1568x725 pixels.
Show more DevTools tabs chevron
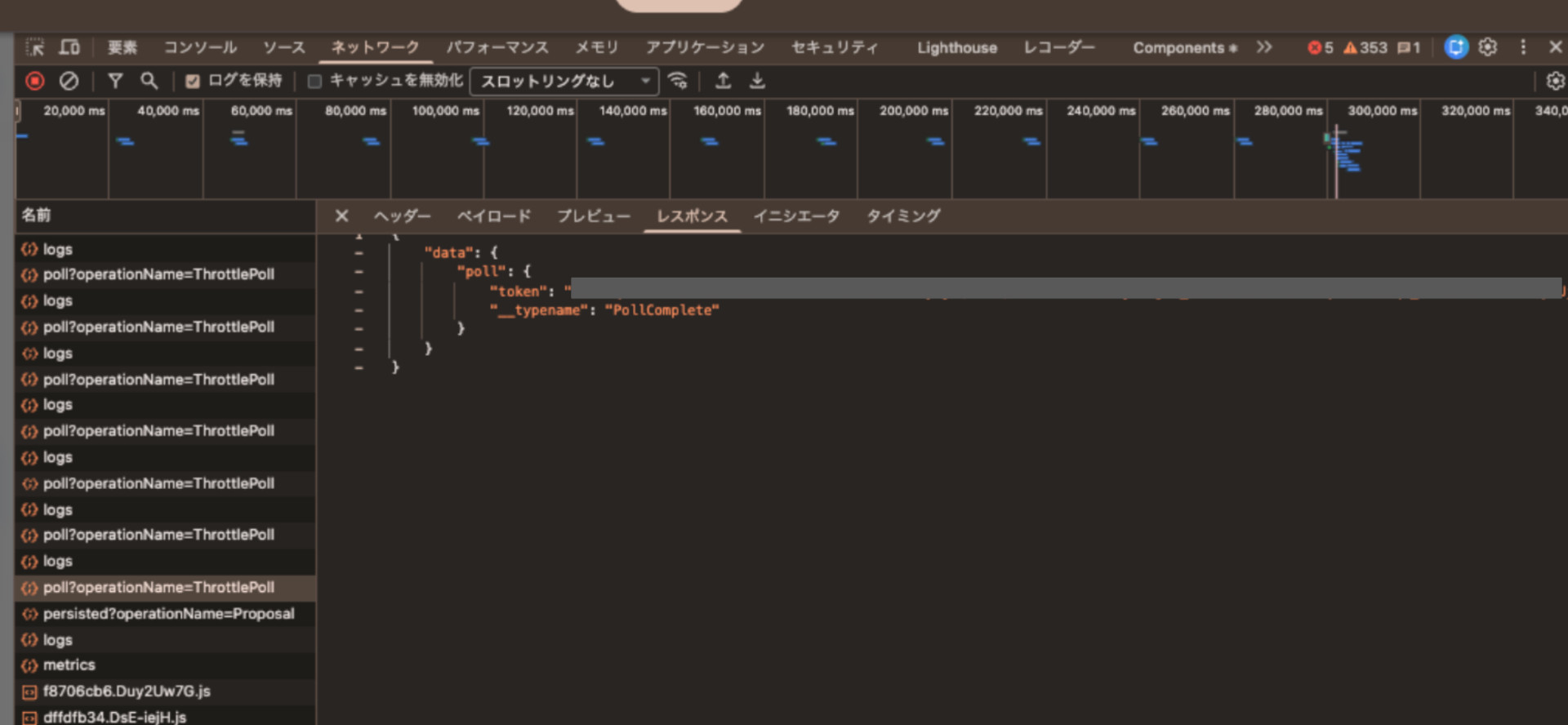click(x=1264, y=47)
